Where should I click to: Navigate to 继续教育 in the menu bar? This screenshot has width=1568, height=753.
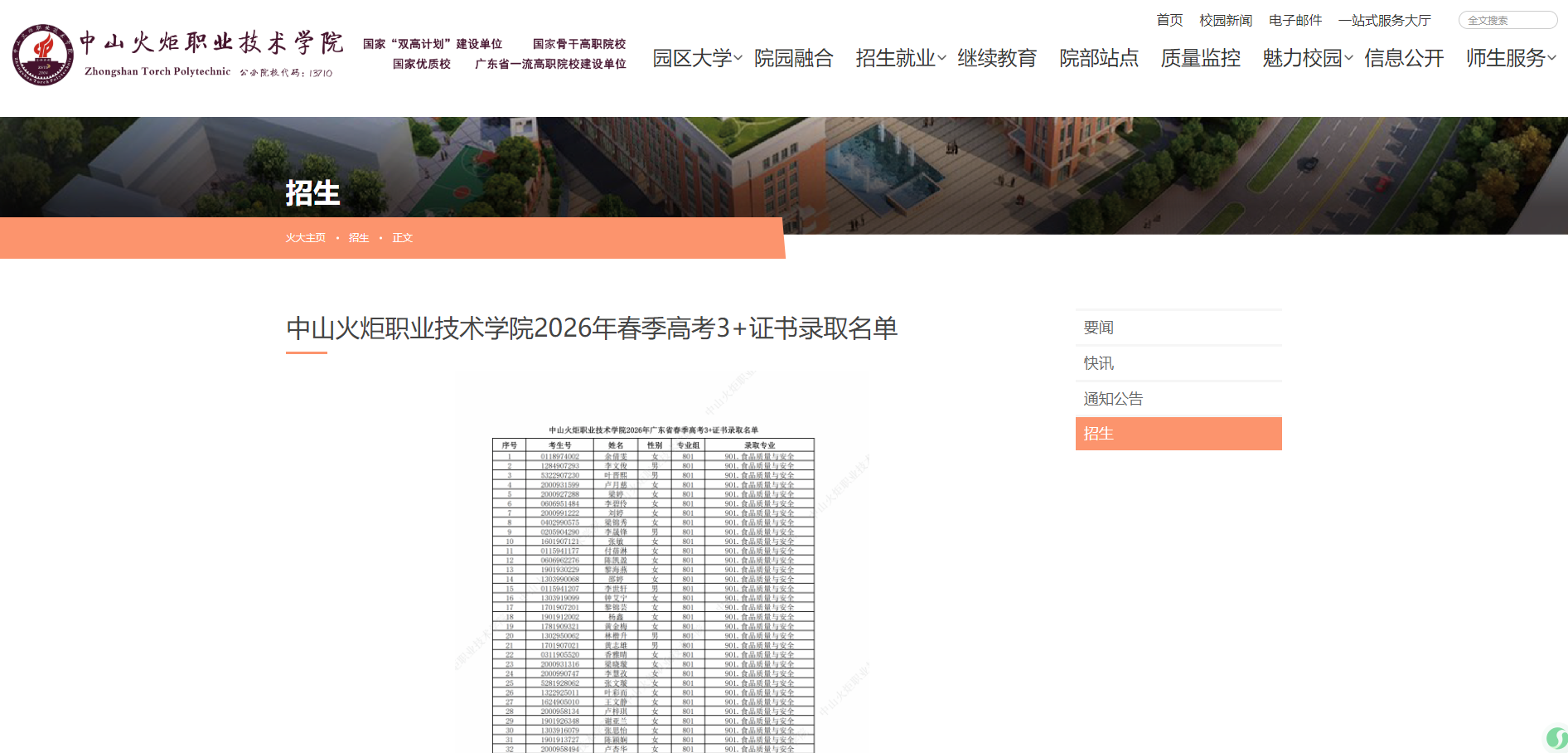[998, 58]
